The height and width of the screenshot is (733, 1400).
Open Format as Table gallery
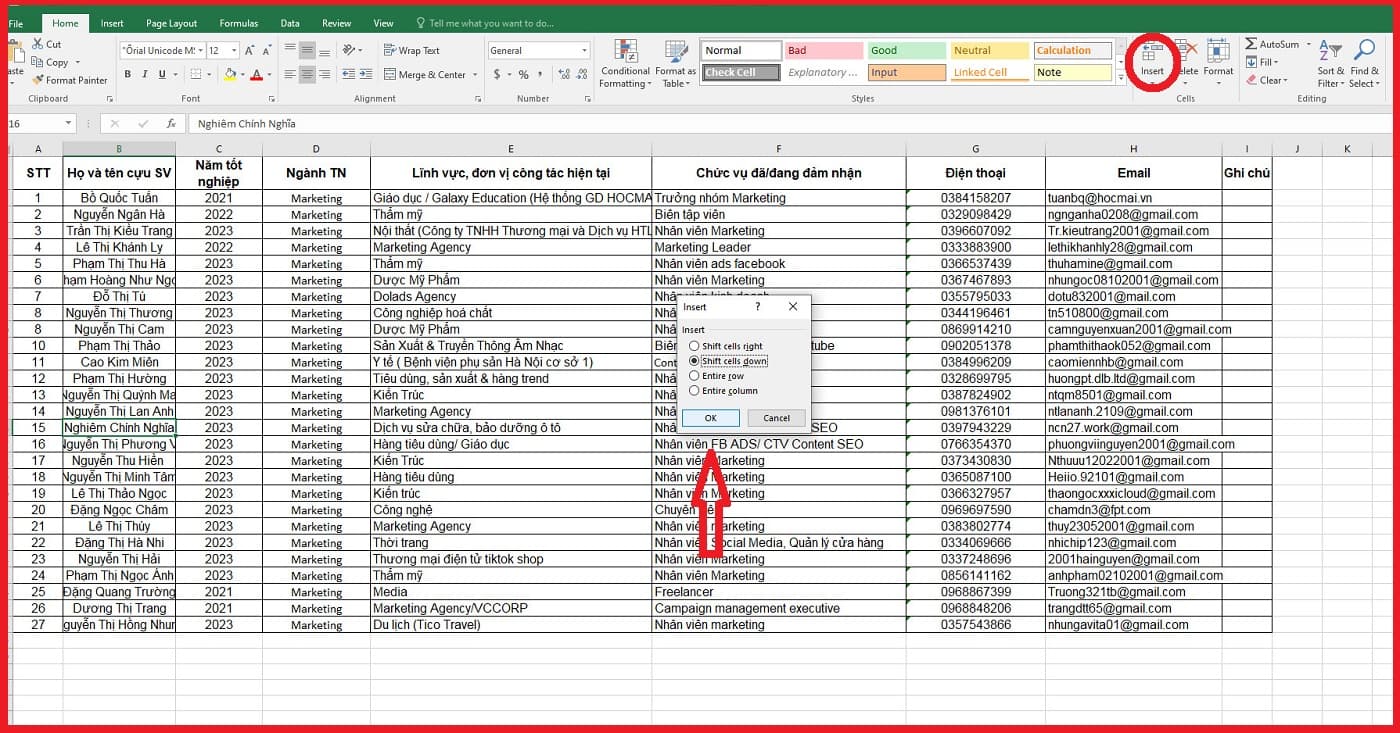[676, 64]
